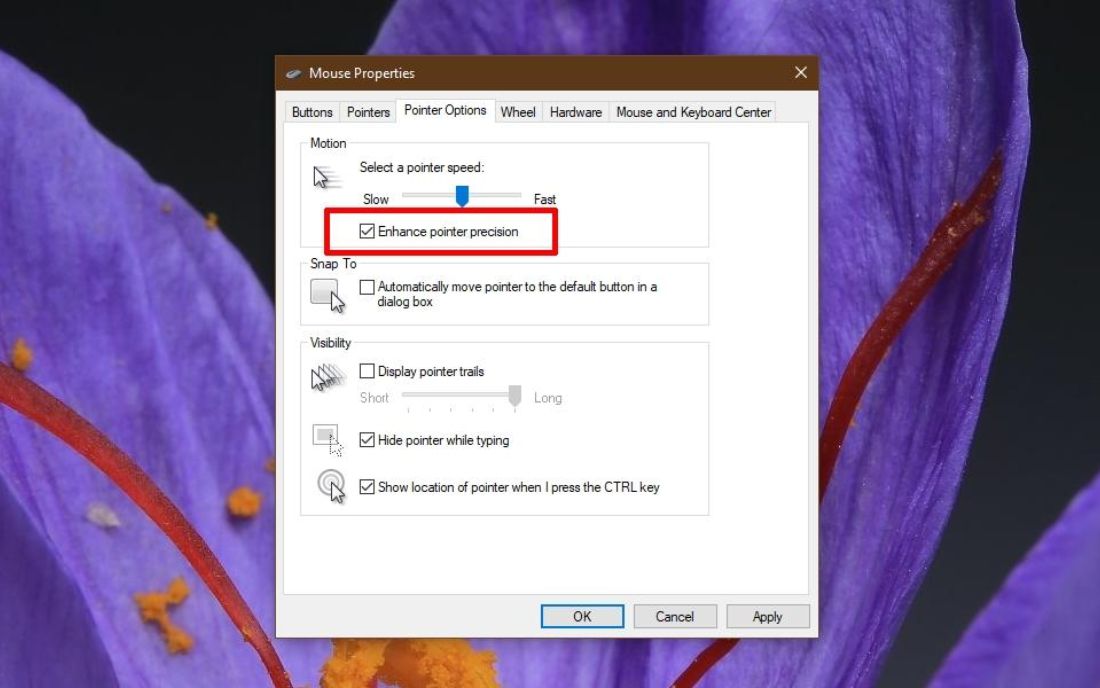Select the Pointer Options tab
Image resolution: width=1100 pixels, height=688 pixels.
point(445,110)
